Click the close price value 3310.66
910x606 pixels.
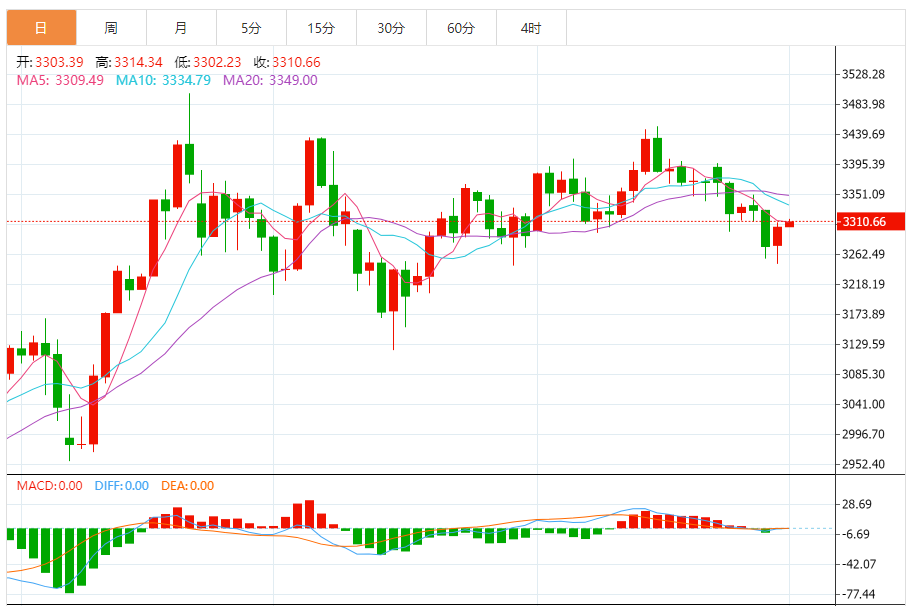tap(296, 62)
